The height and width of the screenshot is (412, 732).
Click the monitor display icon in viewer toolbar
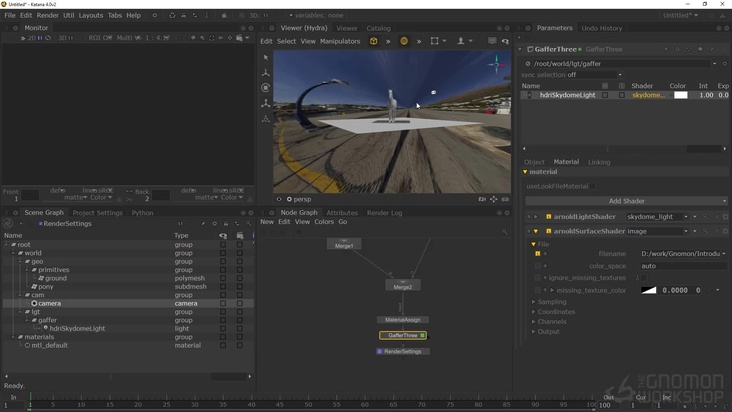click(x=492, y=41)
